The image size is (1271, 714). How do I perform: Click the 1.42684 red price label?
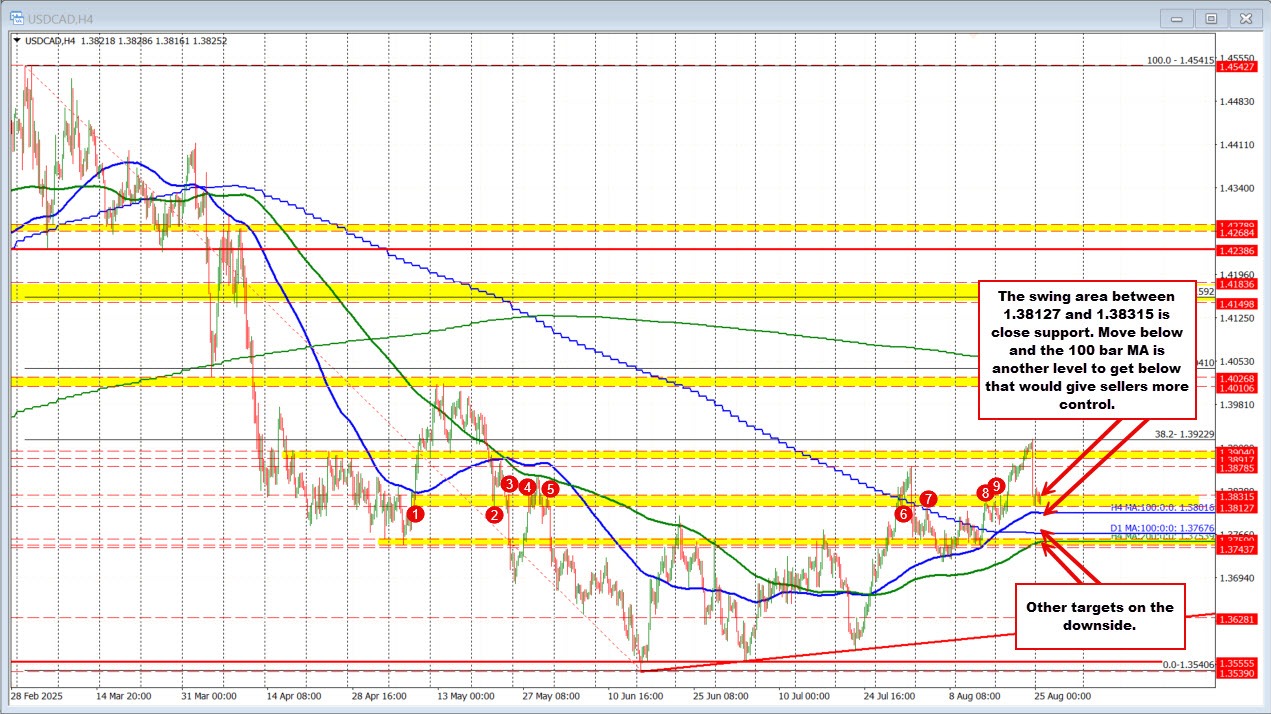tap(1237, 234)
